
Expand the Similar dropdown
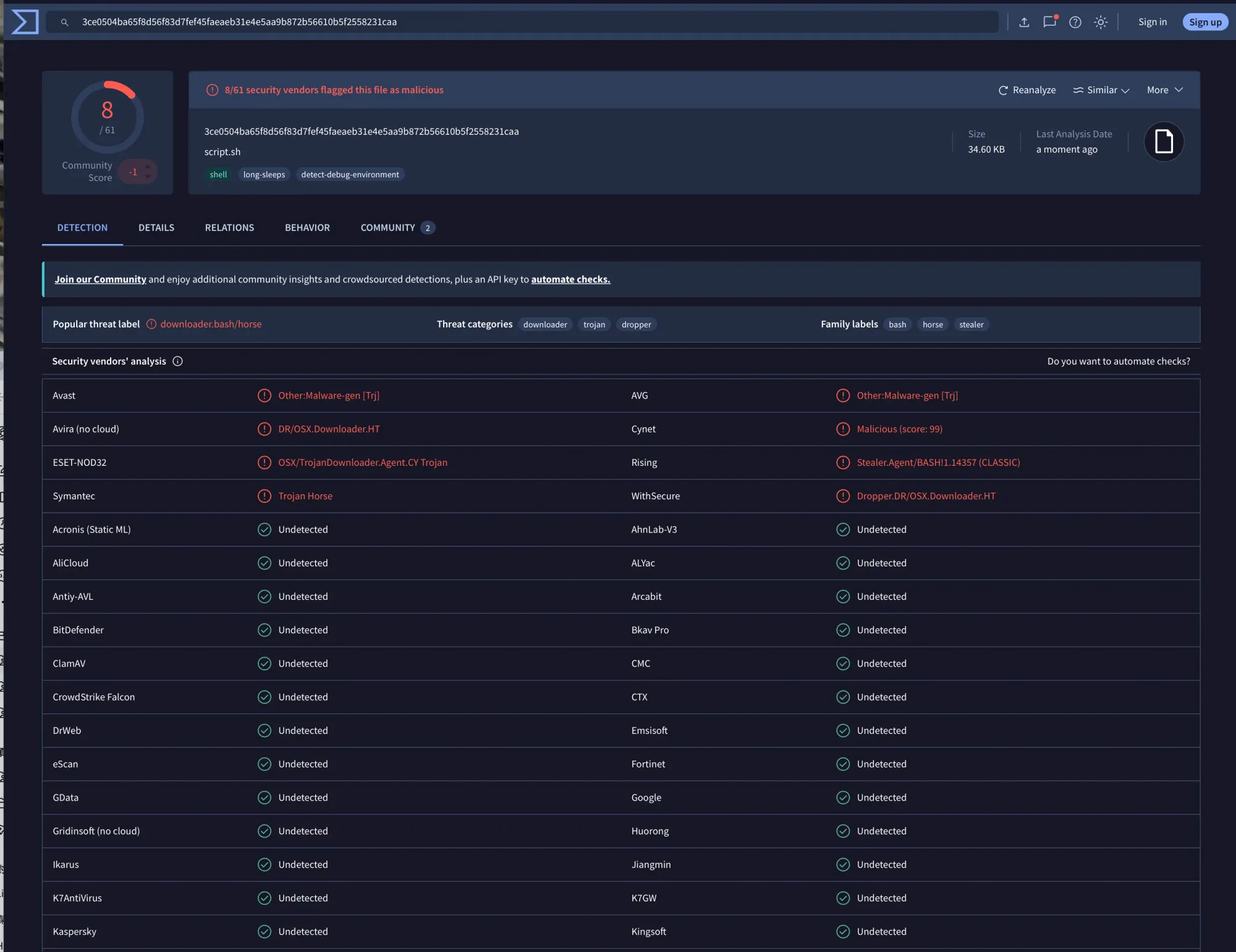1101,90
